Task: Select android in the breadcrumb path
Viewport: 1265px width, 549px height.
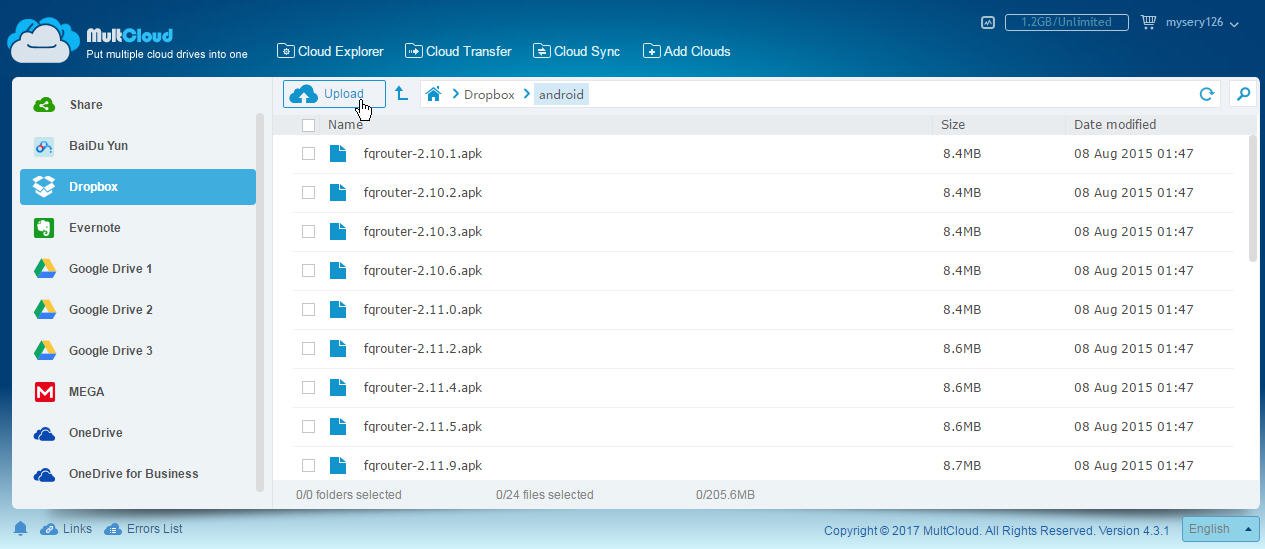Action: pos(561,94)
